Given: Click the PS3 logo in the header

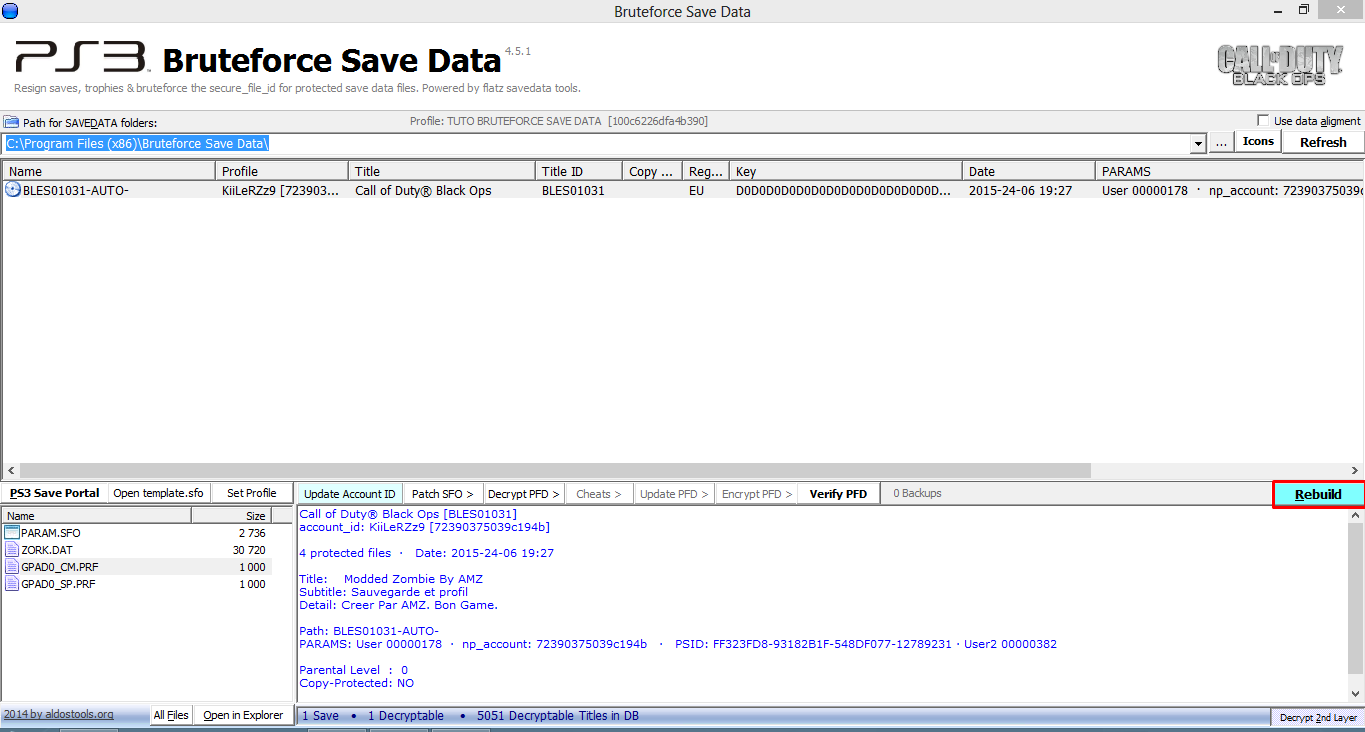Looking at the screenshot, I should 82,57.
